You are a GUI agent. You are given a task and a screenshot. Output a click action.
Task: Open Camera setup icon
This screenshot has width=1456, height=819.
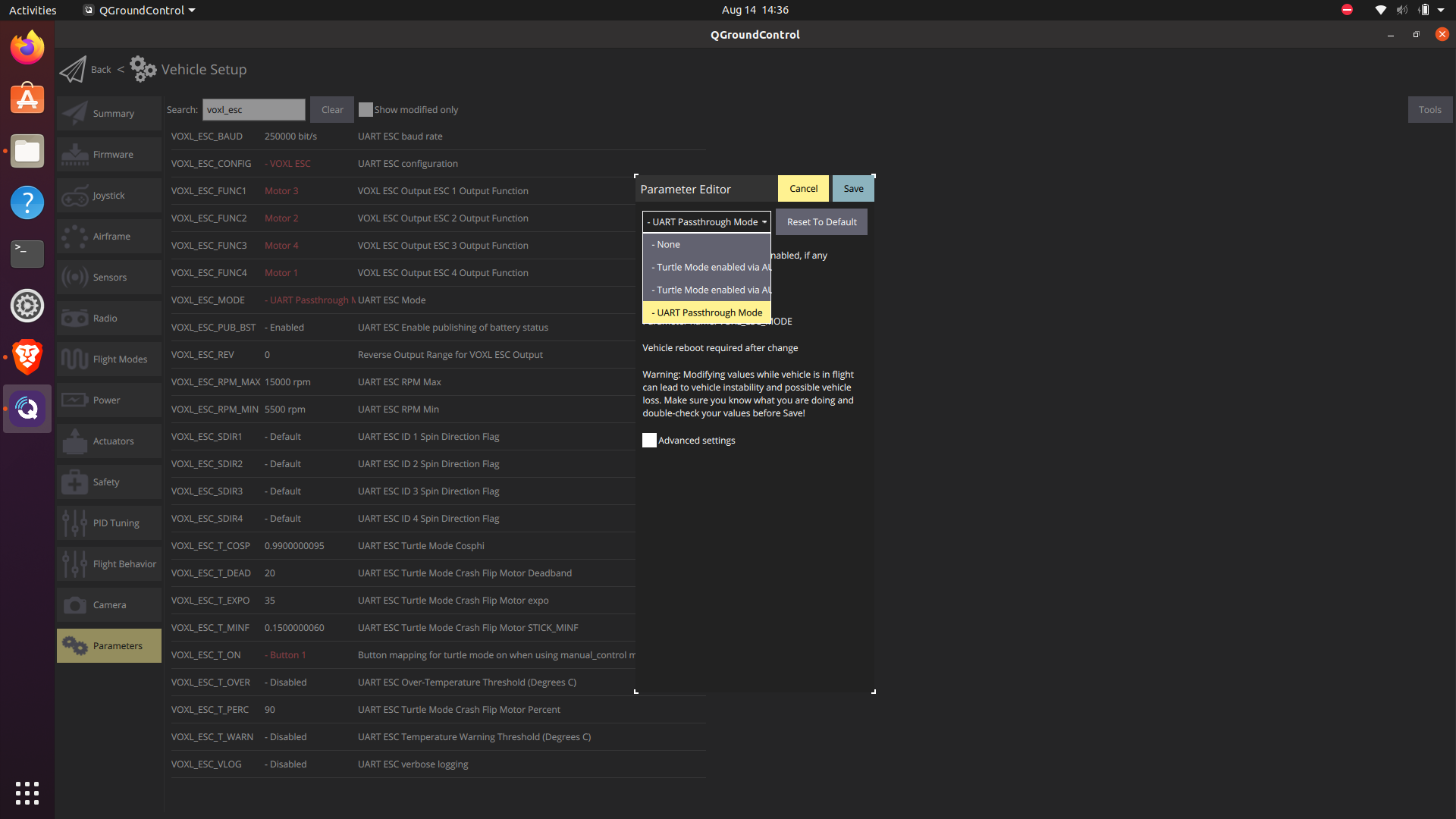coord(74,604)
